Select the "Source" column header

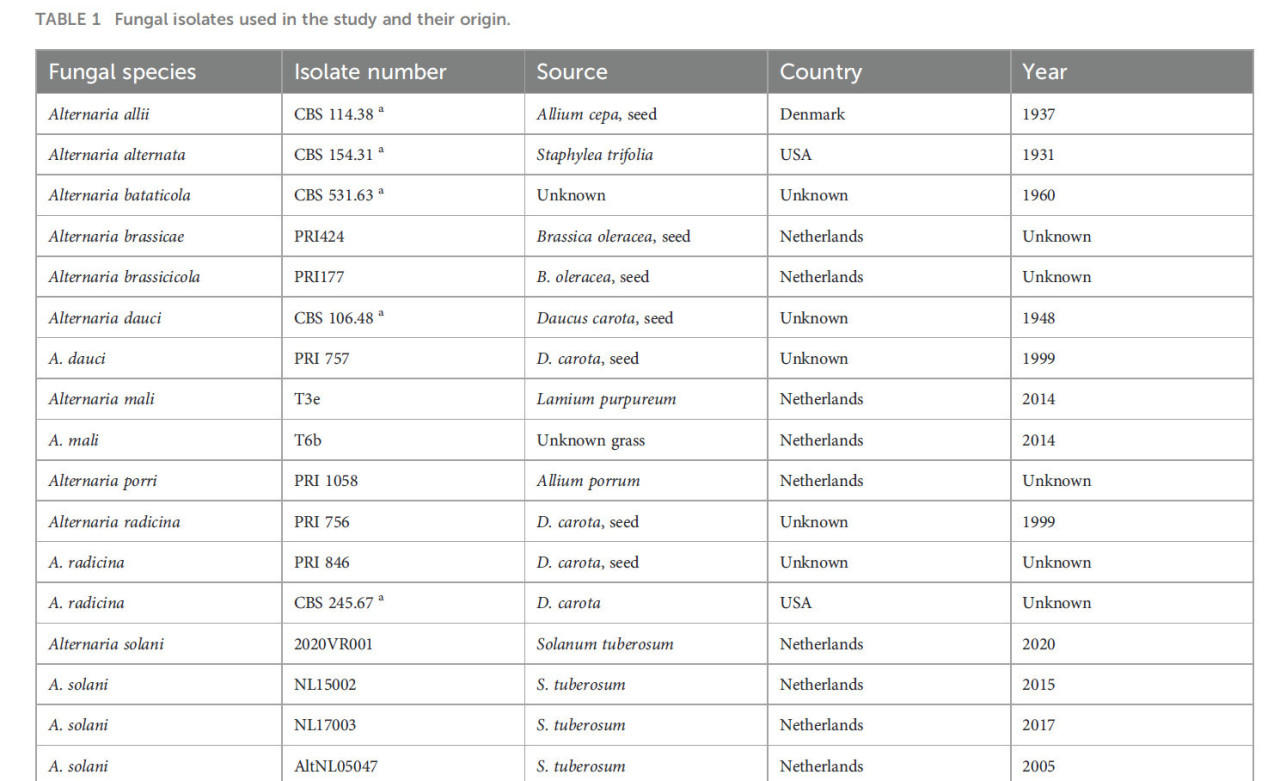click(x=572, y=72)
